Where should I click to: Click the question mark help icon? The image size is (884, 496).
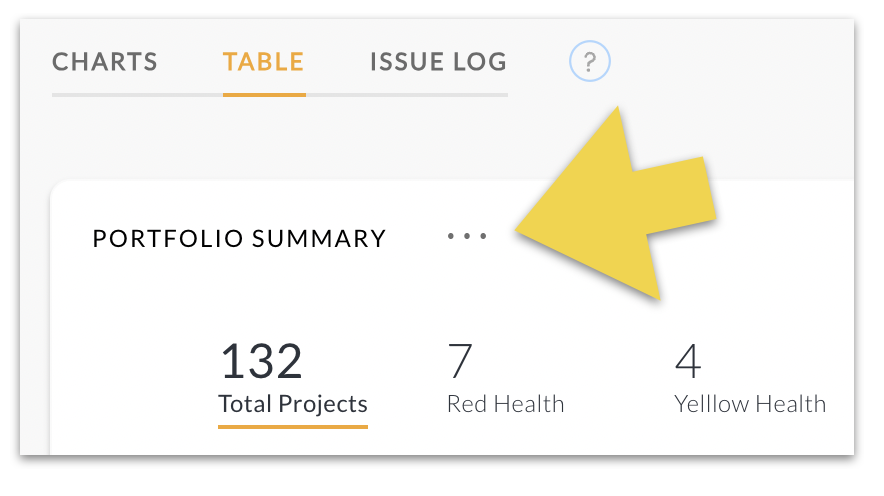coord(590,63)
